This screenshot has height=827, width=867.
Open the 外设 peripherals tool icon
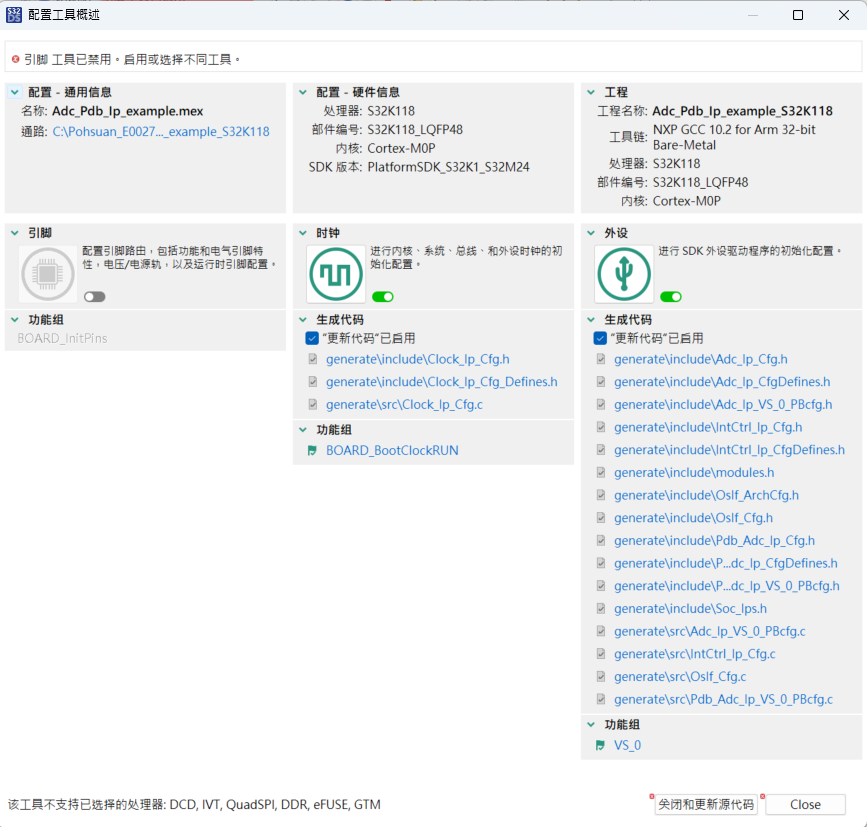click(623, 273)
